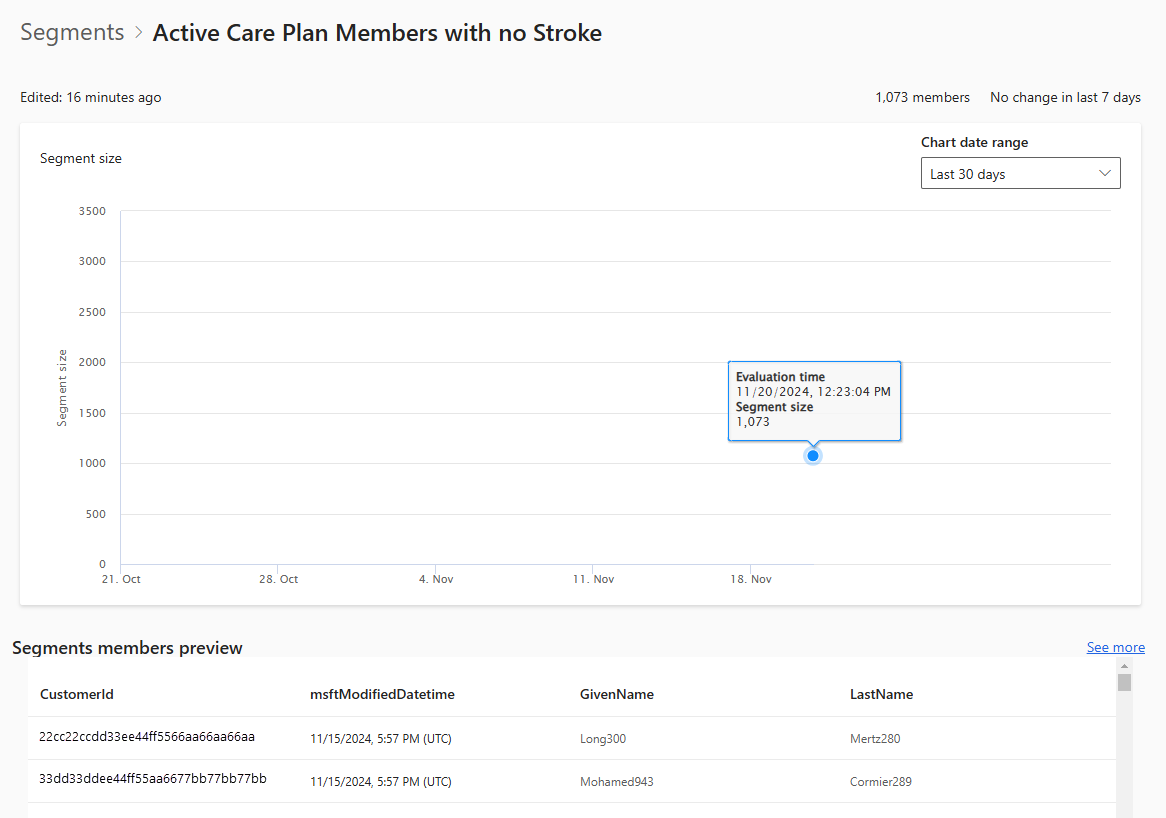Viewport: 1166px width, 818px height.
Task: Navigate back via the Segments breadcrumb
Action: tap(71, 32)
